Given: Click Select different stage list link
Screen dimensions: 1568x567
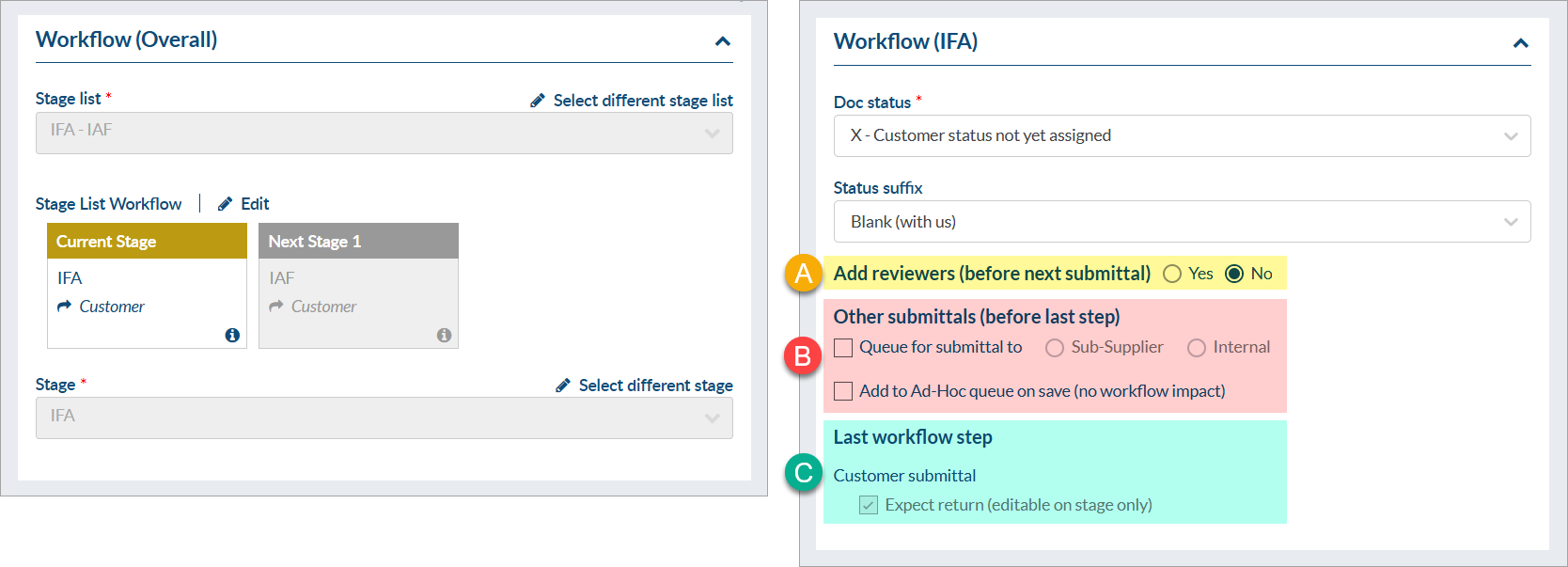Looking at the screenshot, I should tap(643, 101).
